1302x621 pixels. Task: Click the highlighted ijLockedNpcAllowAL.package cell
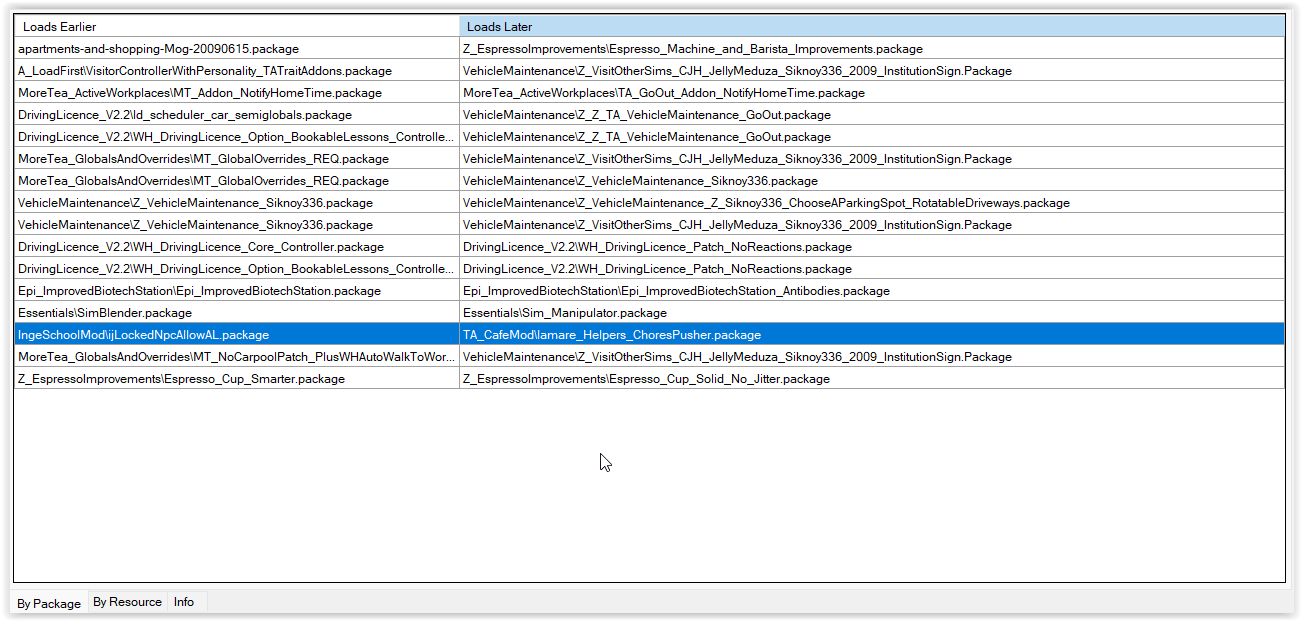coord(143,335)
